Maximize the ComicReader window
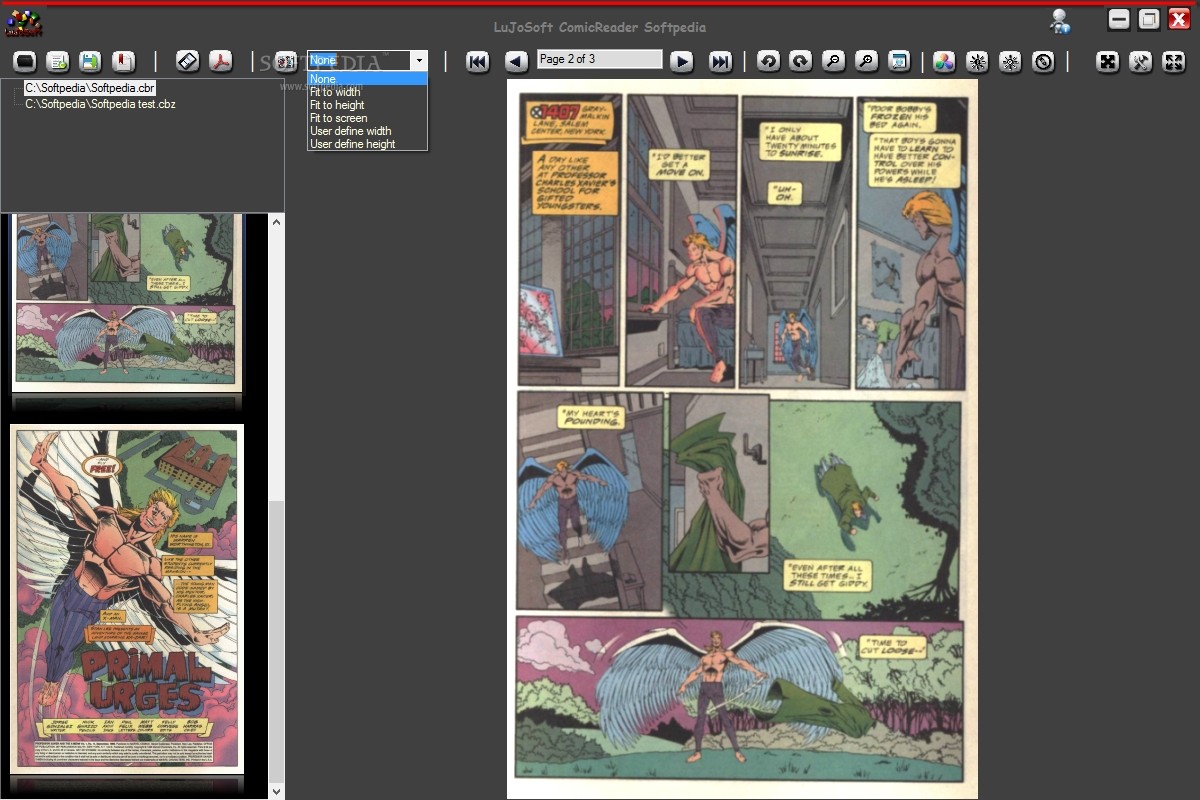 1149,19
